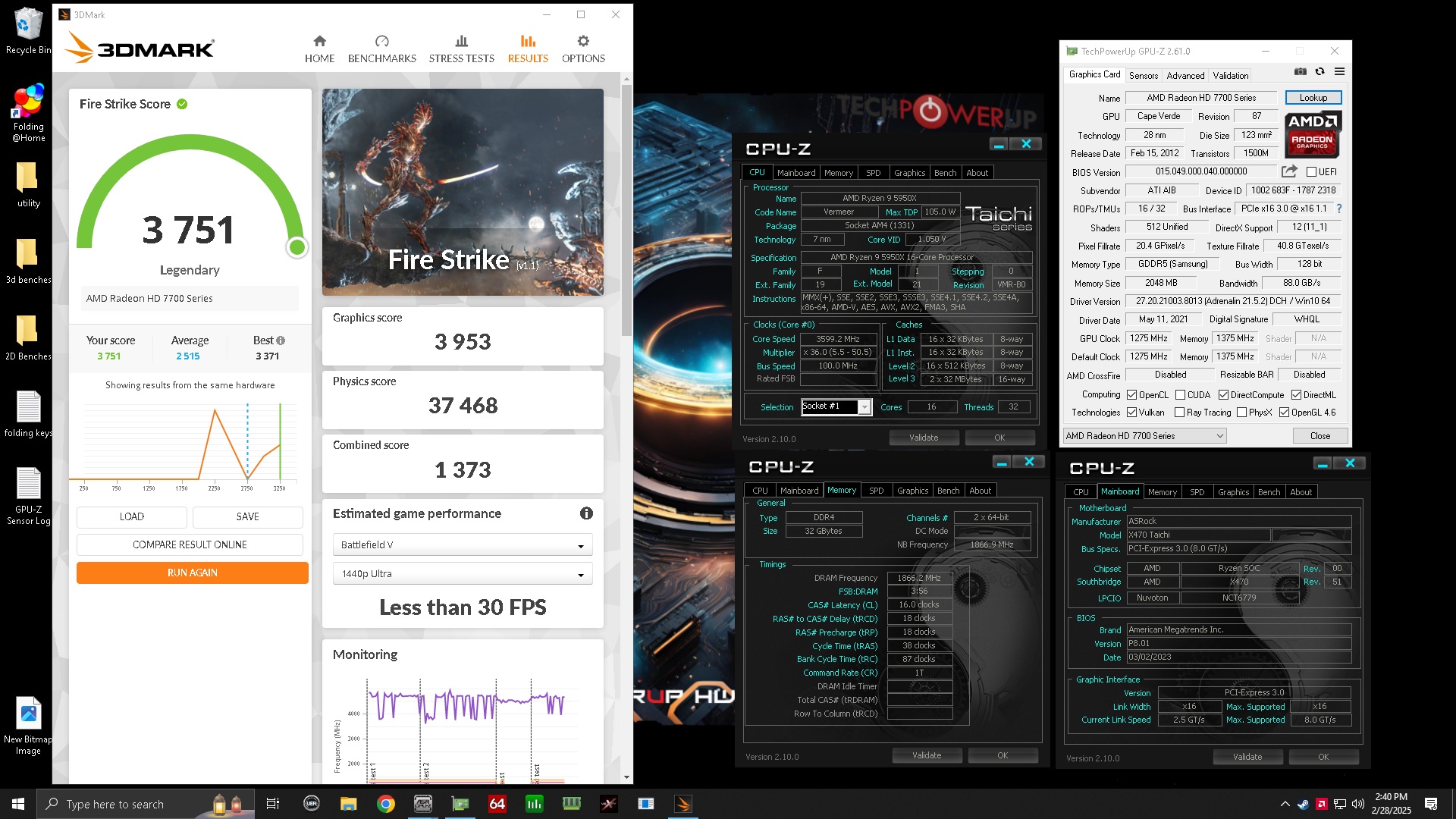Open the notification center icon
The height and width of the screenshot is (819, 1456).
1431,804
